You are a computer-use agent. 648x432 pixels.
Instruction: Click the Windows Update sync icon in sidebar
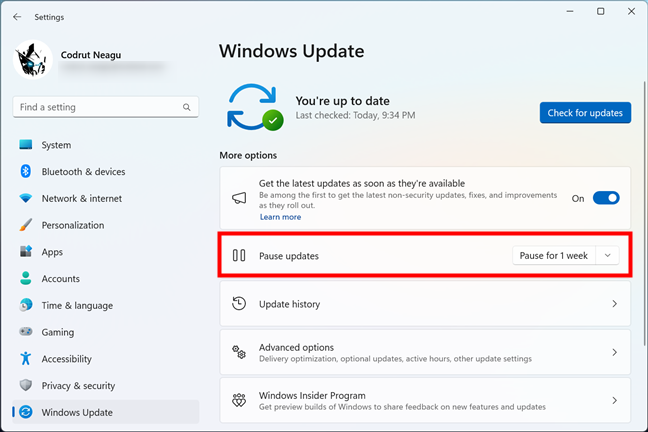click(26, 412)
